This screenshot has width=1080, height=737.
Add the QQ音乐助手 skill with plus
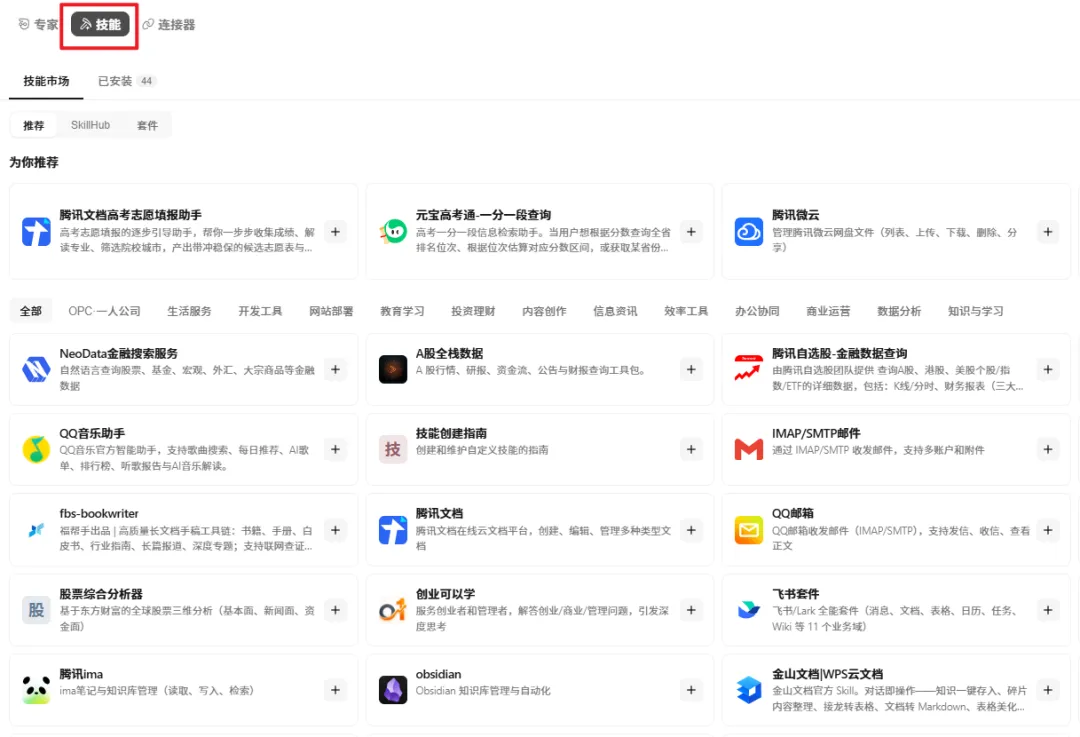(x=335, y=449)
